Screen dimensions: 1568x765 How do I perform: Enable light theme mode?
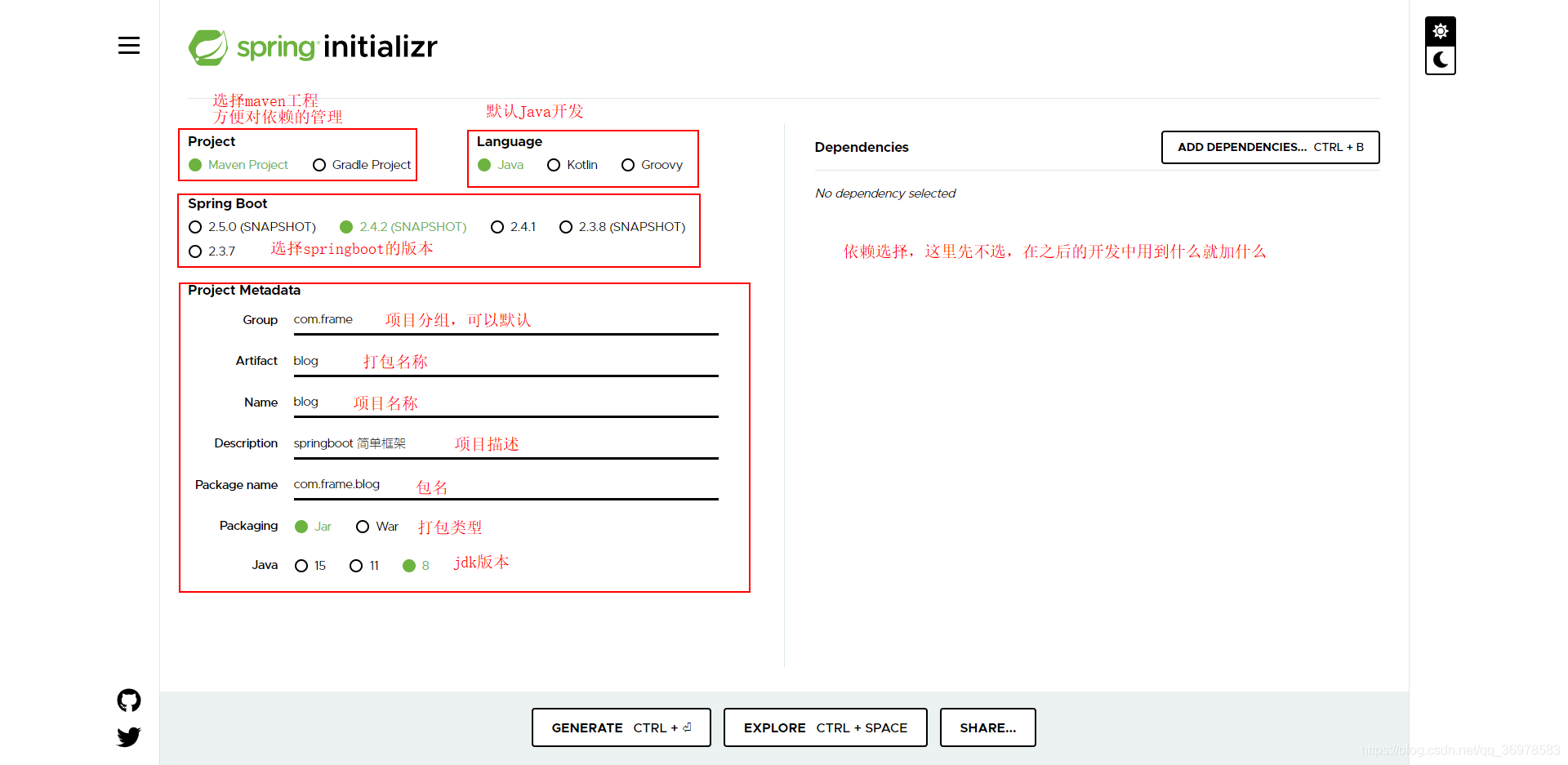click(x=1440, y=30)
